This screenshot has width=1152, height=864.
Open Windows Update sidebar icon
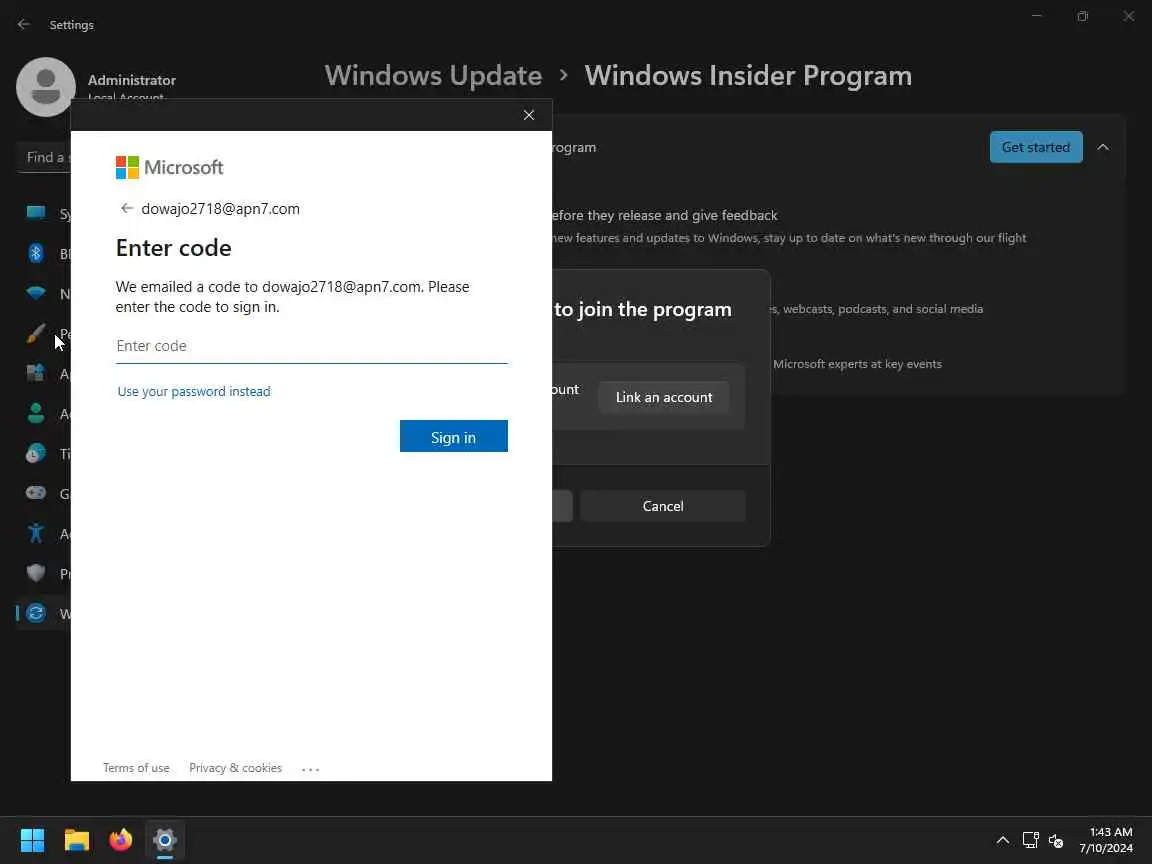coord(35,613)
